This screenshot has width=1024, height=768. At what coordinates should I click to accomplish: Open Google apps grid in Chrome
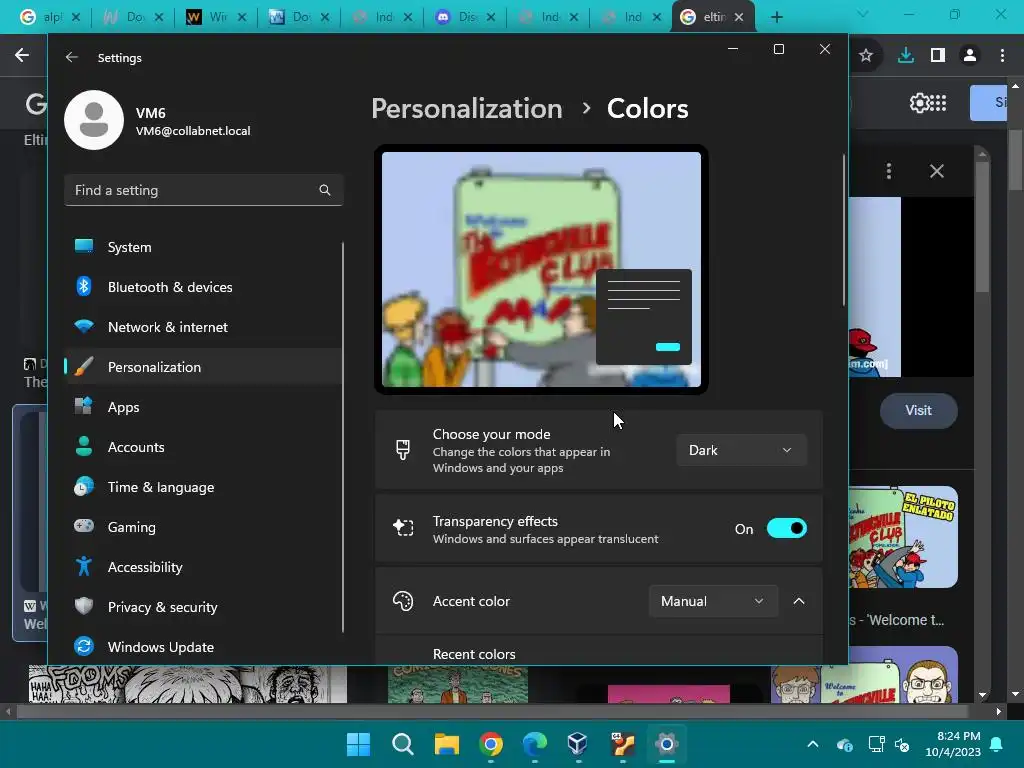pos(938,103)
